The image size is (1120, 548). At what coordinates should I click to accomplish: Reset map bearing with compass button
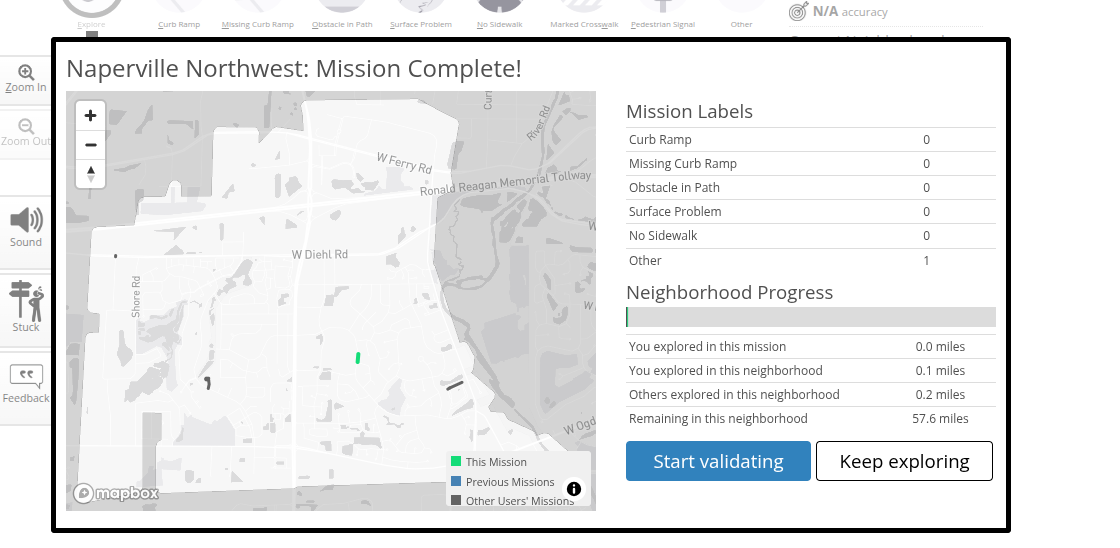[x=91, y=173]
